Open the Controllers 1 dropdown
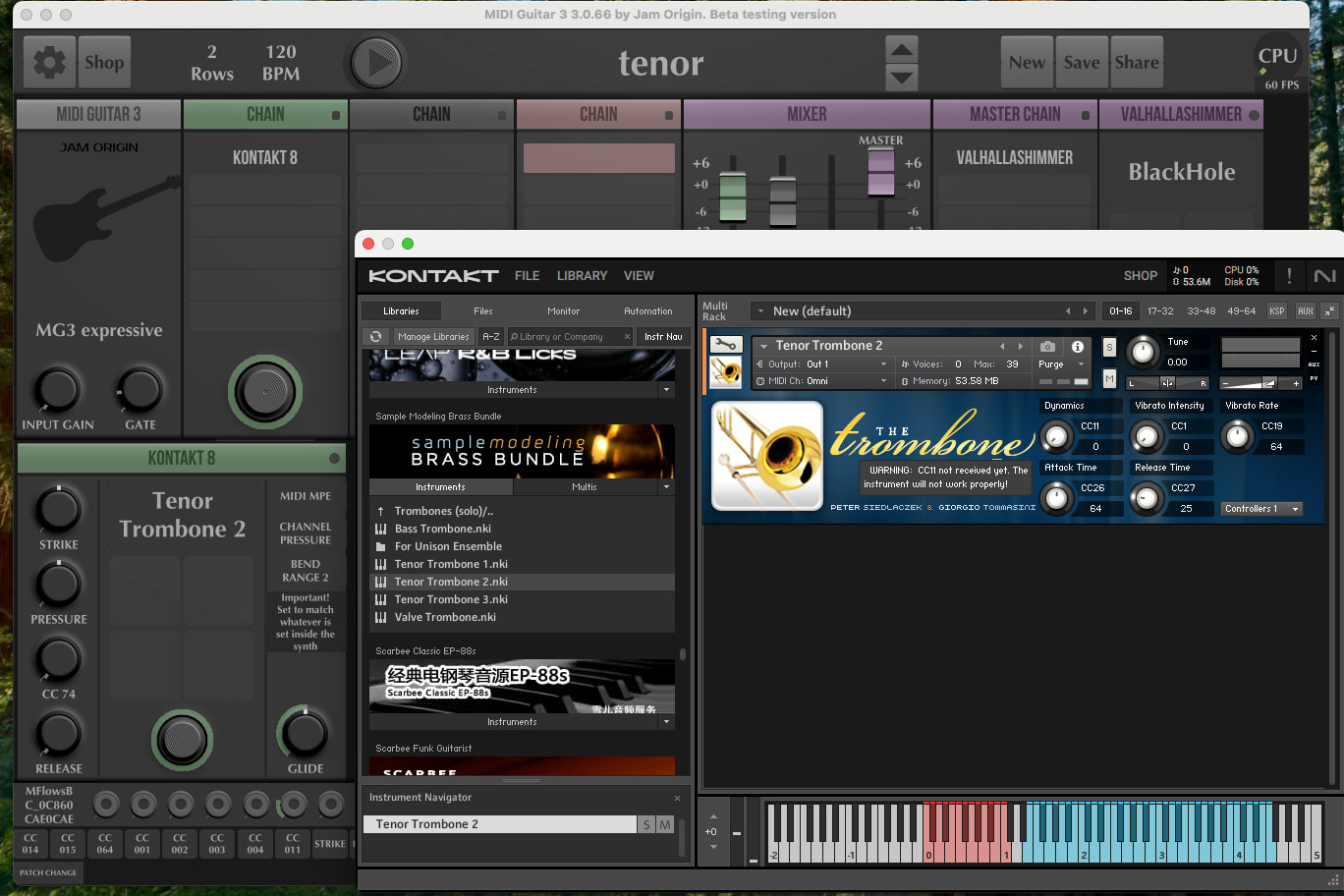 tap(1261, 509)
